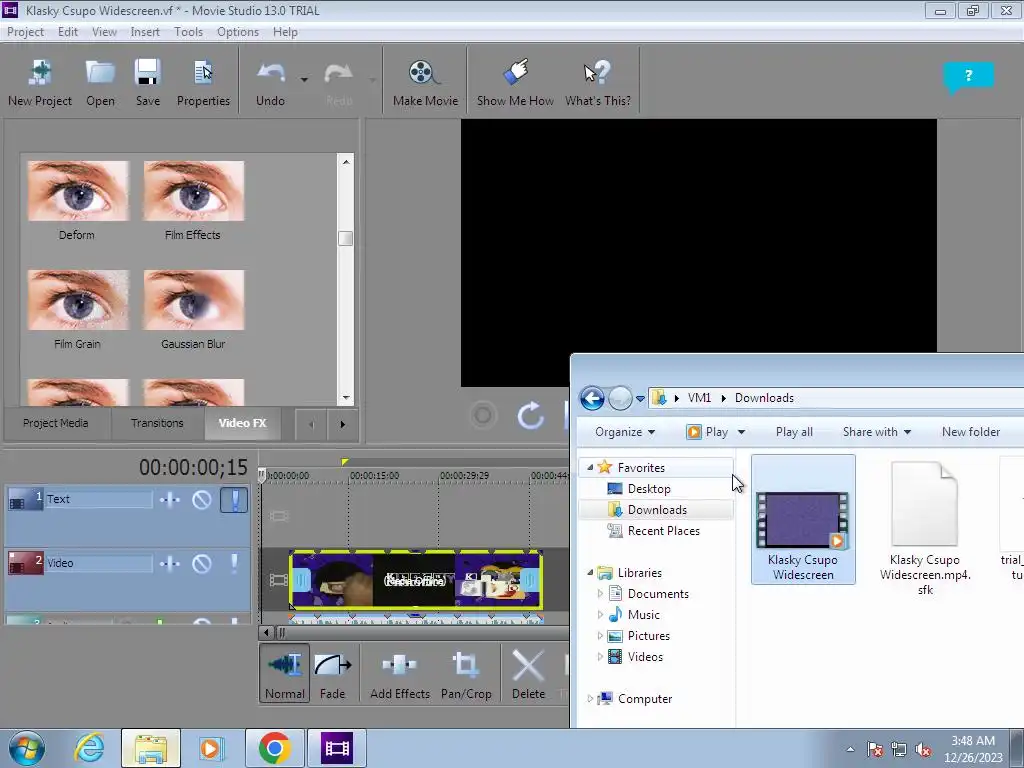The height and width of the screenshot is (768, 1024).
Task: Go back in the Explorer window
Action: click(x=592, y=398)
